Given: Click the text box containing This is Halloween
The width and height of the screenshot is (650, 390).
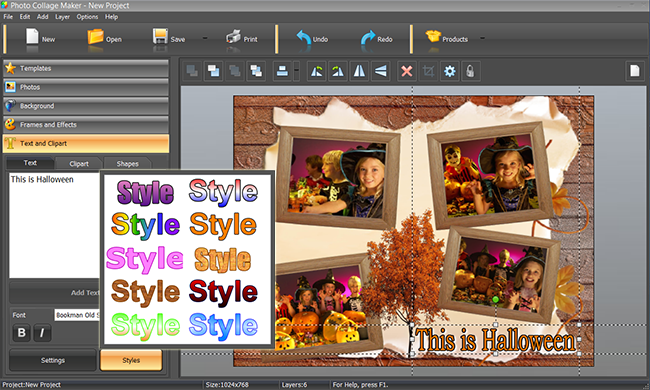Looking at the screenshot, I should (x=54, y=225).
